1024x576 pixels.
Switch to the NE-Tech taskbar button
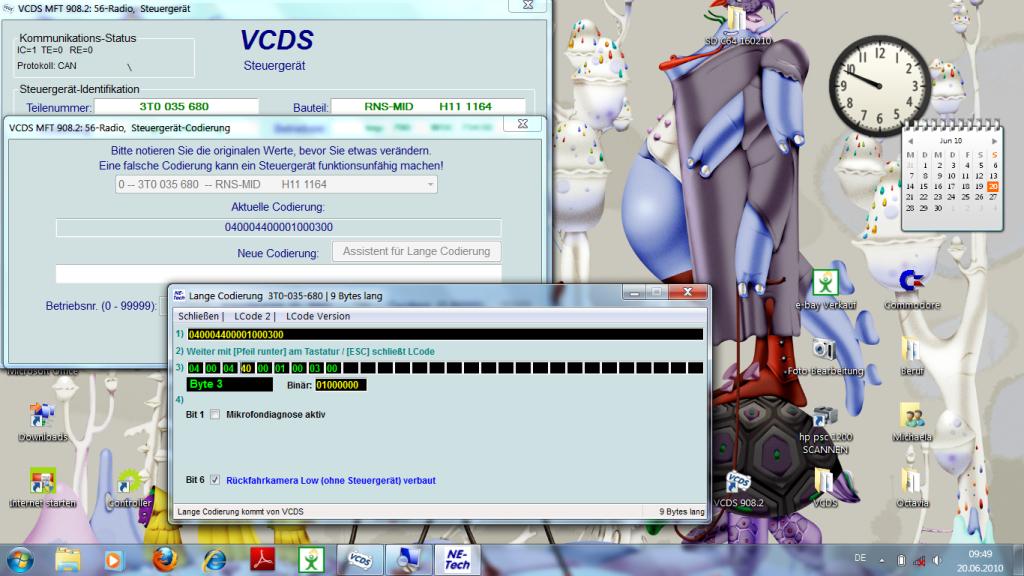[x=456, y=560]
